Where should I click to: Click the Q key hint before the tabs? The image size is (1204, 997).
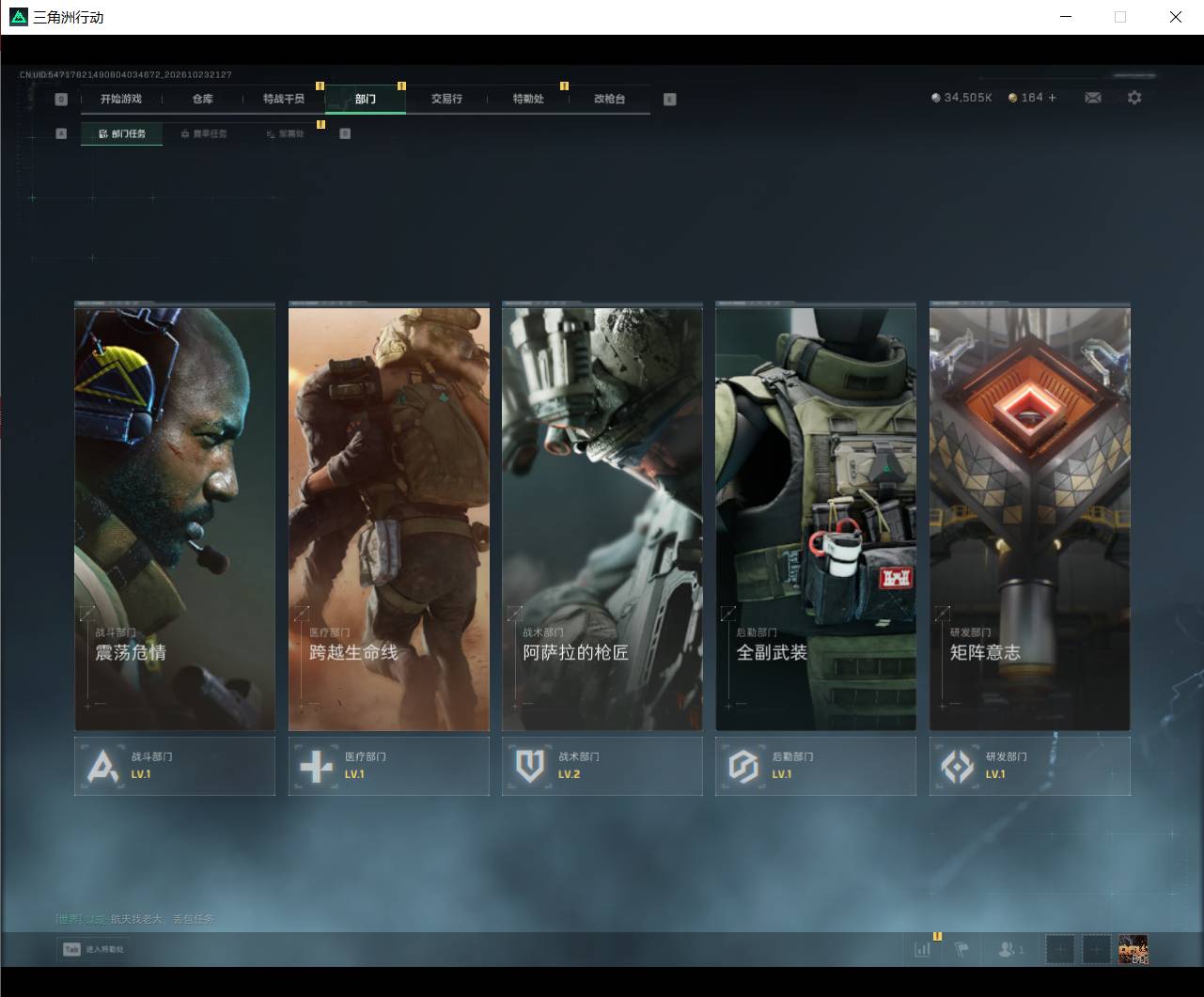(x=61, y=99)
